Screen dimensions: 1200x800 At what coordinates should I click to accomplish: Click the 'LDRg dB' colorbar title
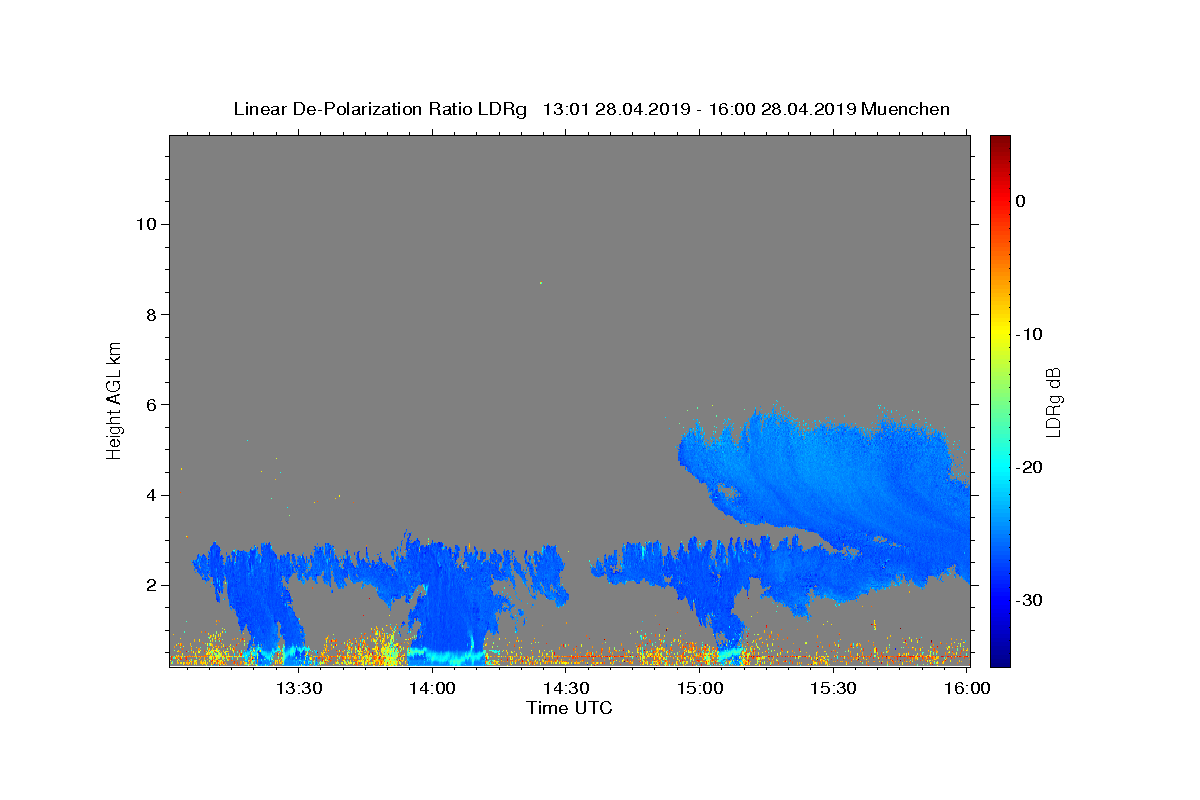[1052, 401]
